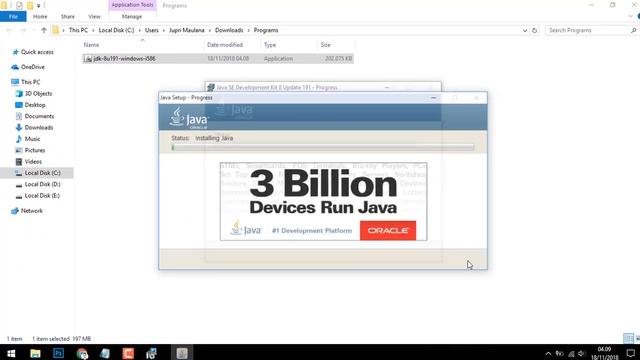
Task: Sort files by Date modified column
Action: pyautogui.click(x=225, y=45)
